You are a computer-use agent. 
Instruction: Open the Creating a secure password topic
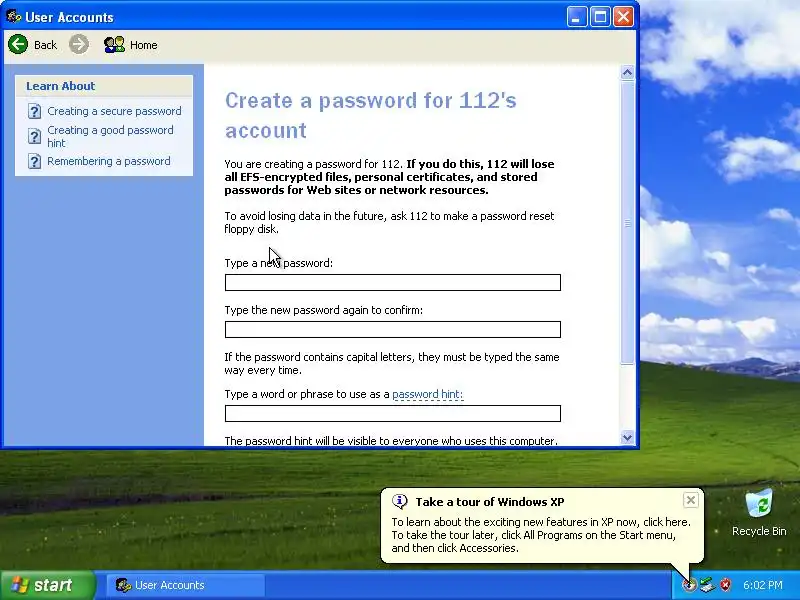click(x=114, y=111)
